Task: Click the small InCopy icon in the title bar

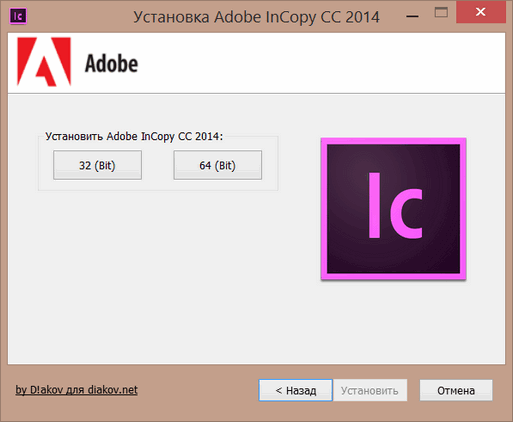Action: [x=18, y=16]
